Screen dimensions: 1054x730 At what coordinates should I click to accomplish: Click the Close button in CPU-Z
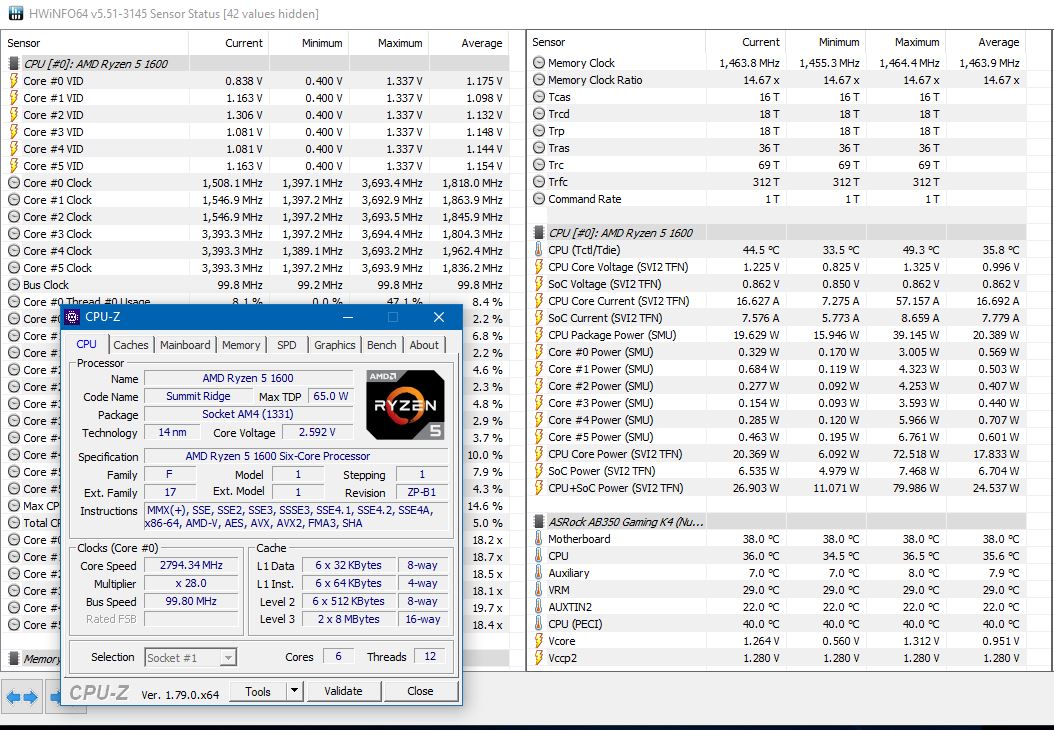click(x=420, y=691)
